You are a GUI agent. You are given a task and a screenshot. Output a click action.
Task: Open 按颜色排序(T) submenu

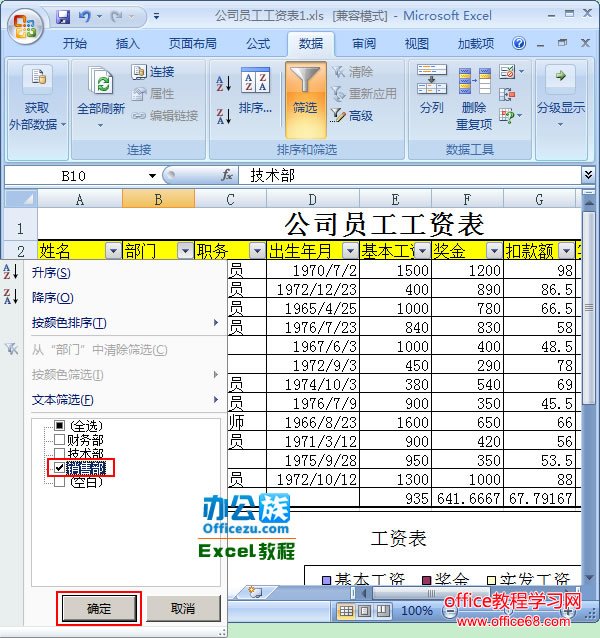point(125,323)
